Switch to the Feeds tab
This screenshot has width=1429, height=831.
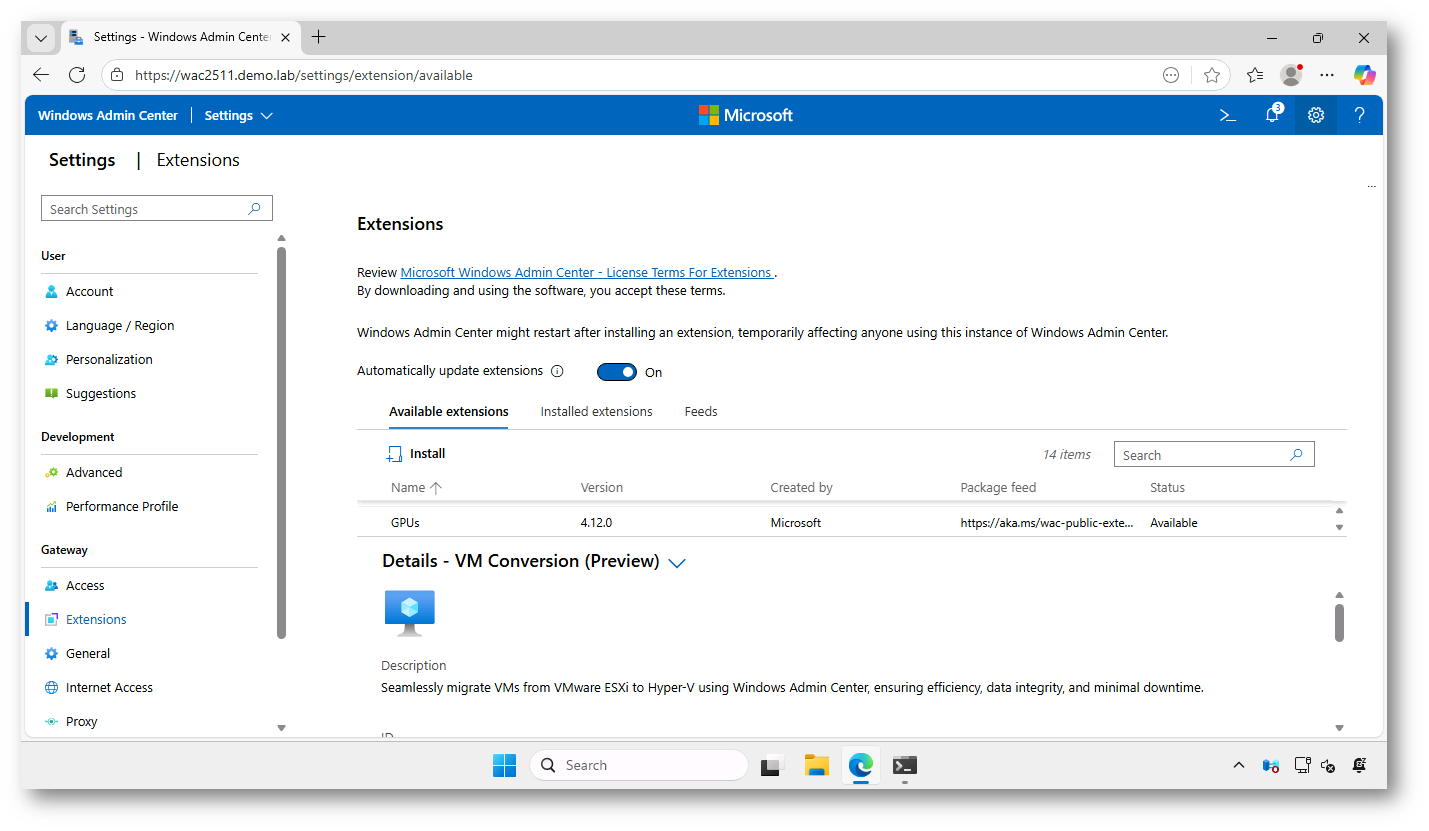(x=701, y=412)
